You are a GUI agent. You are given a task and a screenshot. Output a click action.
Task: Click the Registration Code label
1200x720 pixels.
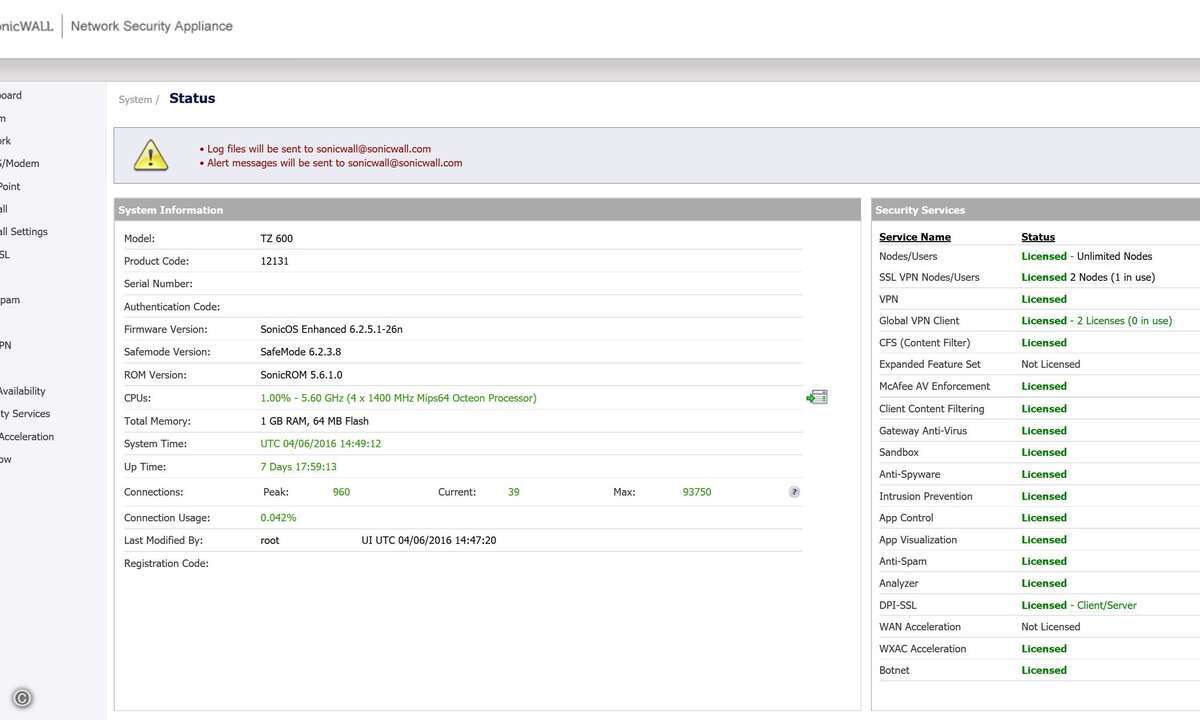(x=166, y=564)
